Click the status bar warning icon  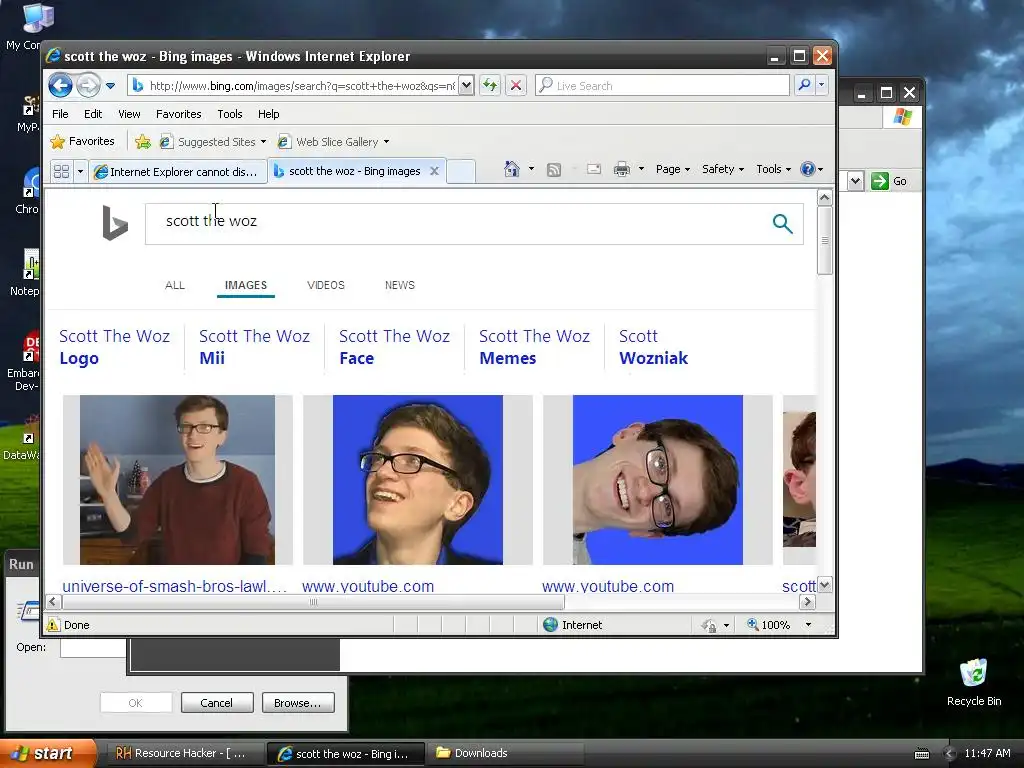53,625
